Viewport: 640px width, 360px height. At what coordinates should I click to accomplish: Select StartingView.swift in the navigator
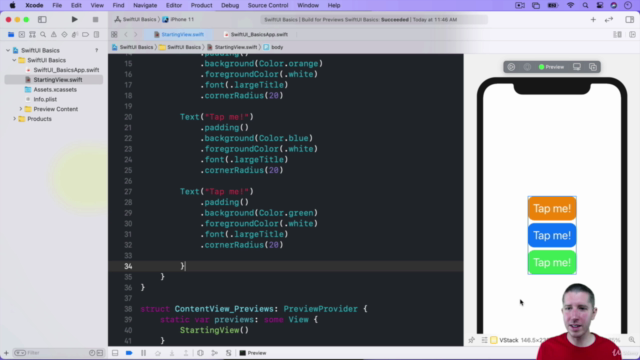click(x=53, y=80)
